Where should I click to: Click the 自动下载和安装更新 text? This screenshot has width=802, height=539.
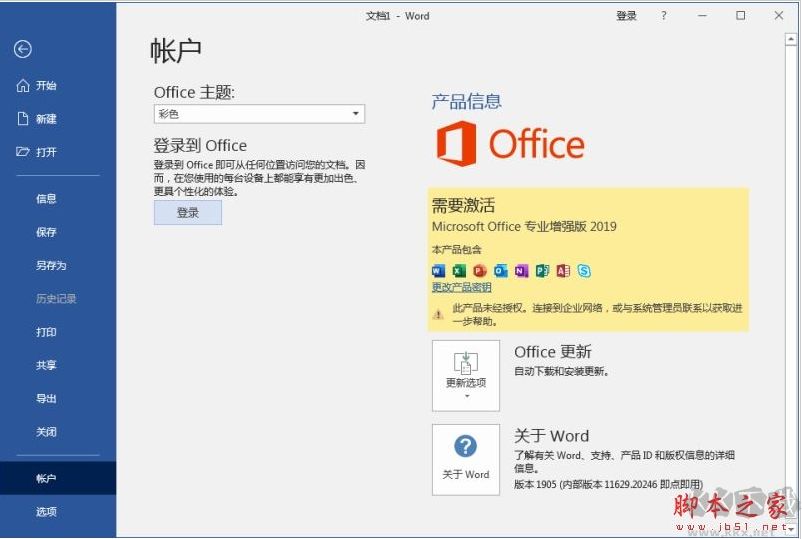(562, 371)
